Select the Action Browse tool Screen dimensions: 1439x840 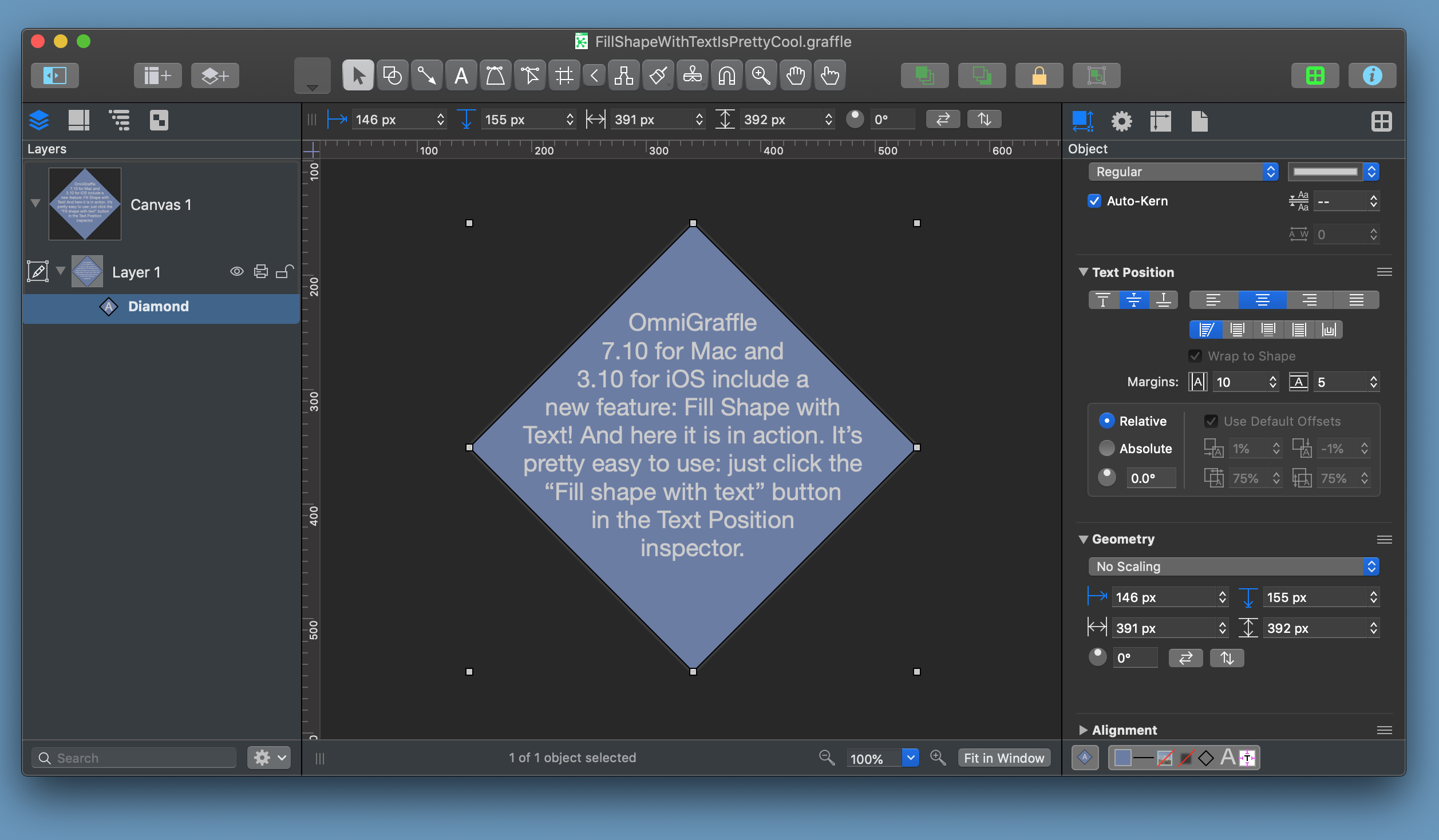click(830, 76)
